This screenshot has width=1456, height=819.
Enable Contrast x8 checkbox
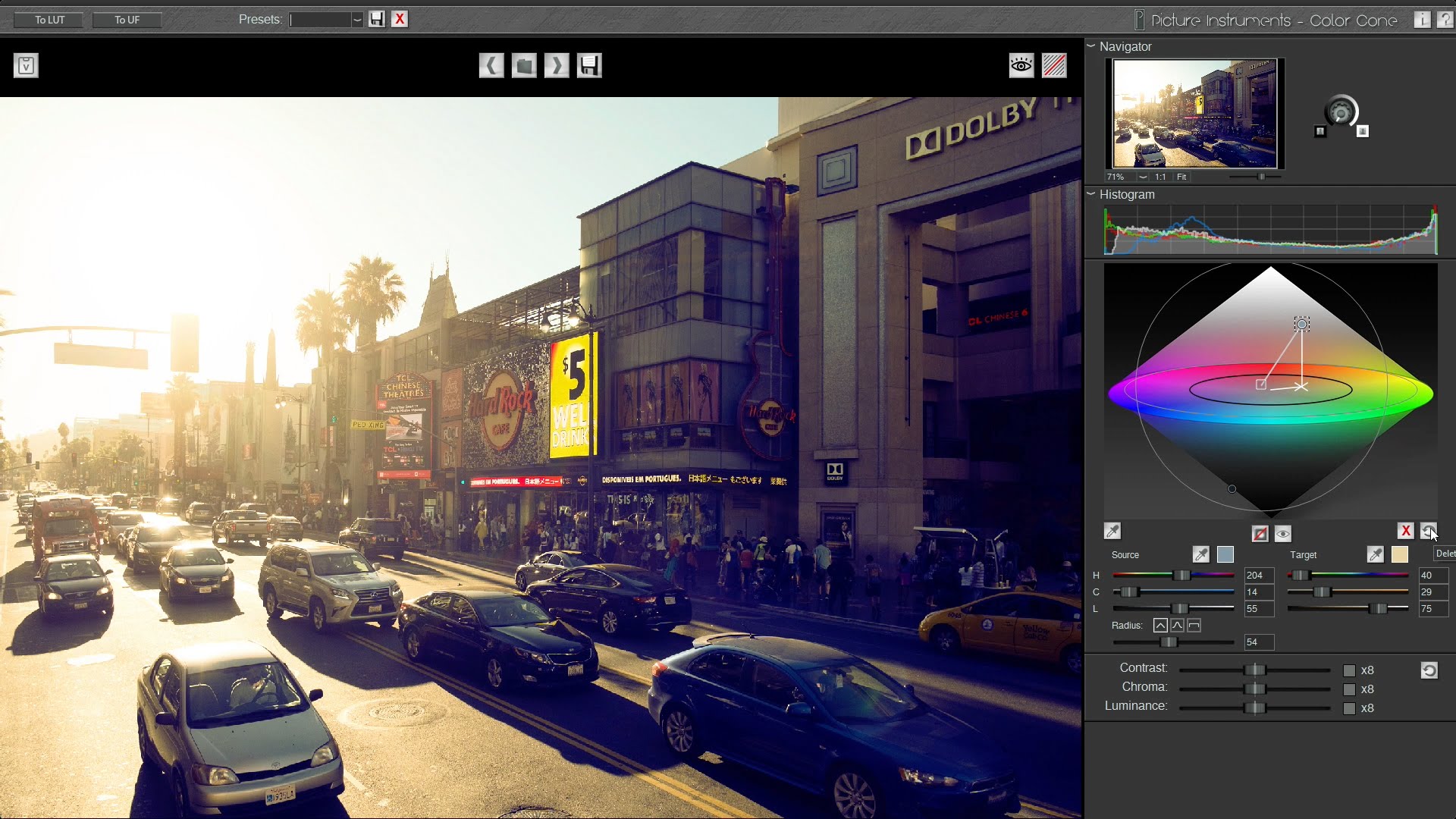coord(1349,670)
